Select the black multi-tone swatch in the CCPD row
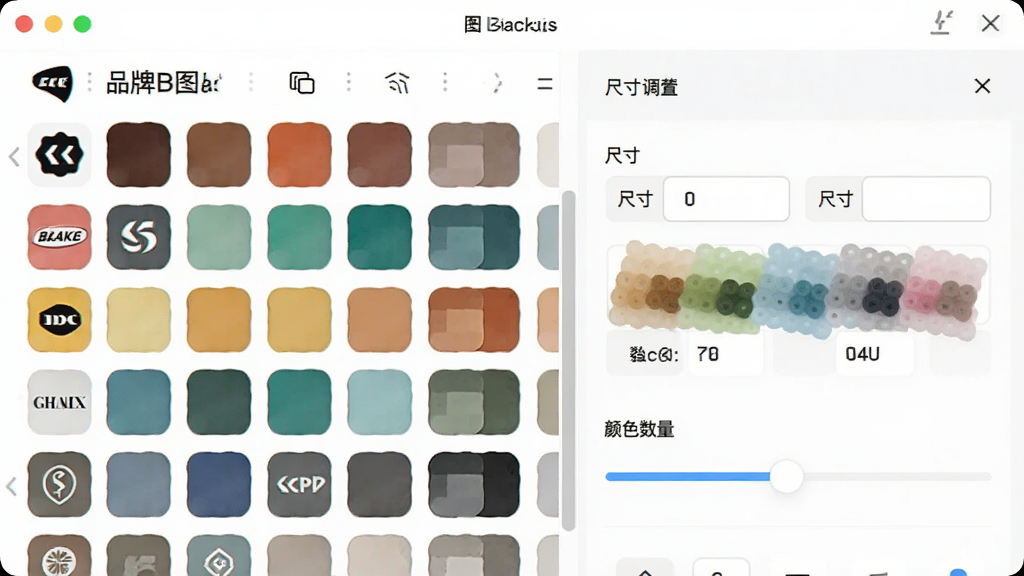 pos(474,485)
